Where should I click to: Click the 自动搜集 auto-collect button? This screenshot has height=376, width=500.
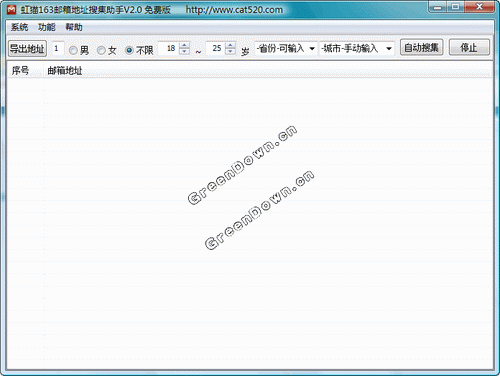(x=421, y=48)
